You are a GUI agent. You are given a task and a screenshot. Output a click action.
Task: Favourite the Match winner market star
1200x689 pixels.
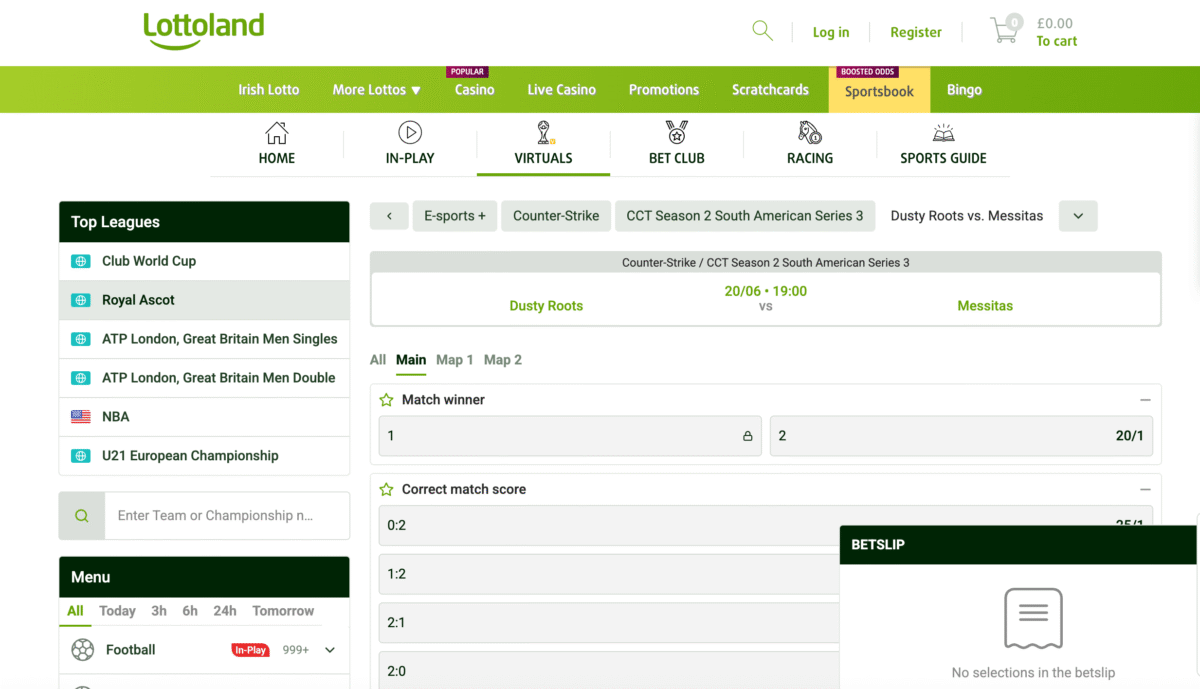pyautogui.click(x=386, y=400)
